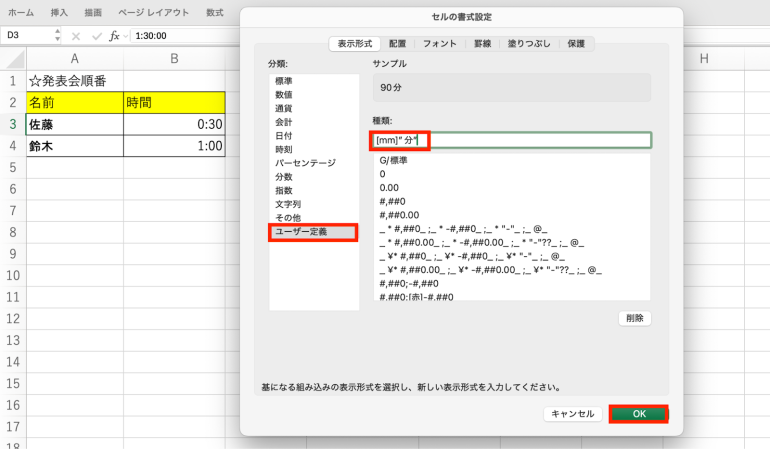Switch to the 表示形式 dialog tab
This screenshot has height=449, width=770.
355,44
